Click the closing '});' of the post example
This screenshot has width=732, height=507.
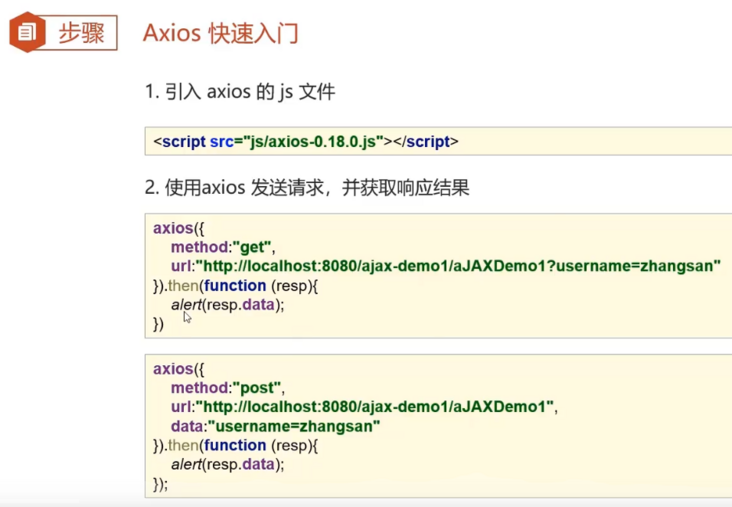click(x=160, y=484)
